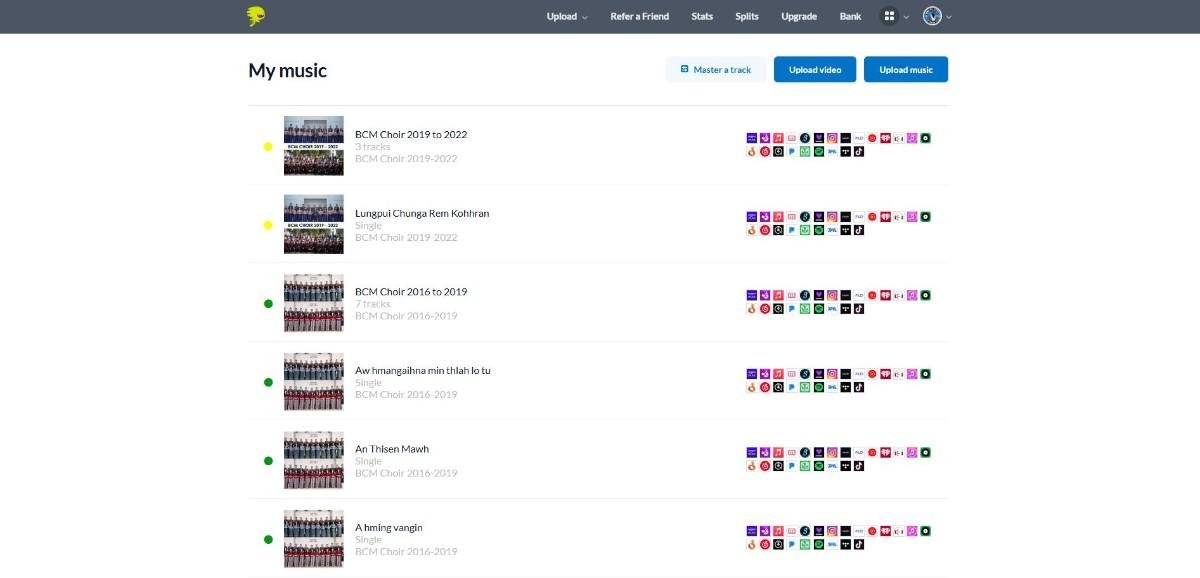Viewport: 1200px width, 578px height.
Task: Click Instagram icon for BCM Choir 2019 to 2022
Action: pyautogui.click(x=832, y=138)
